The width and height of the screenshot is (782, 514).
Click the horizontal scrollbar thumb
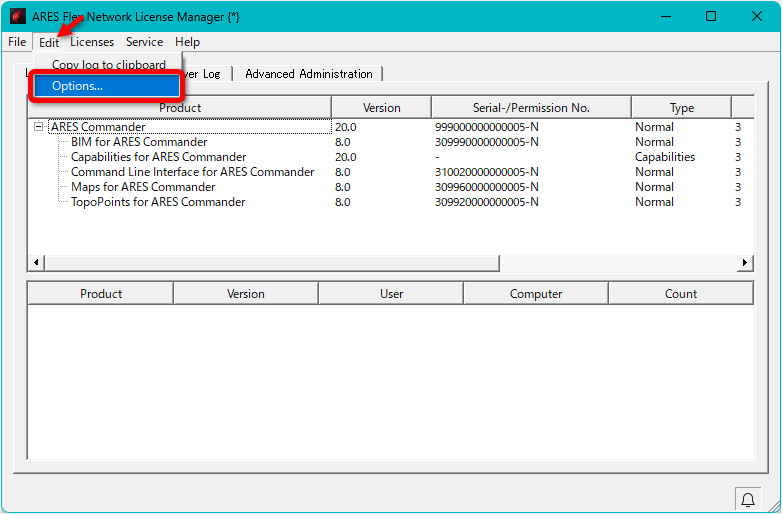pos(272,262)
